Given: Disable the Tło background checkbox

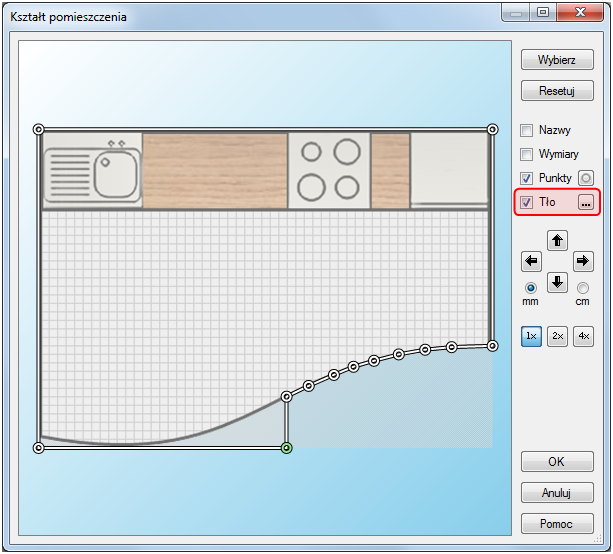Looking at the screenshot, I should pos(527,202).
